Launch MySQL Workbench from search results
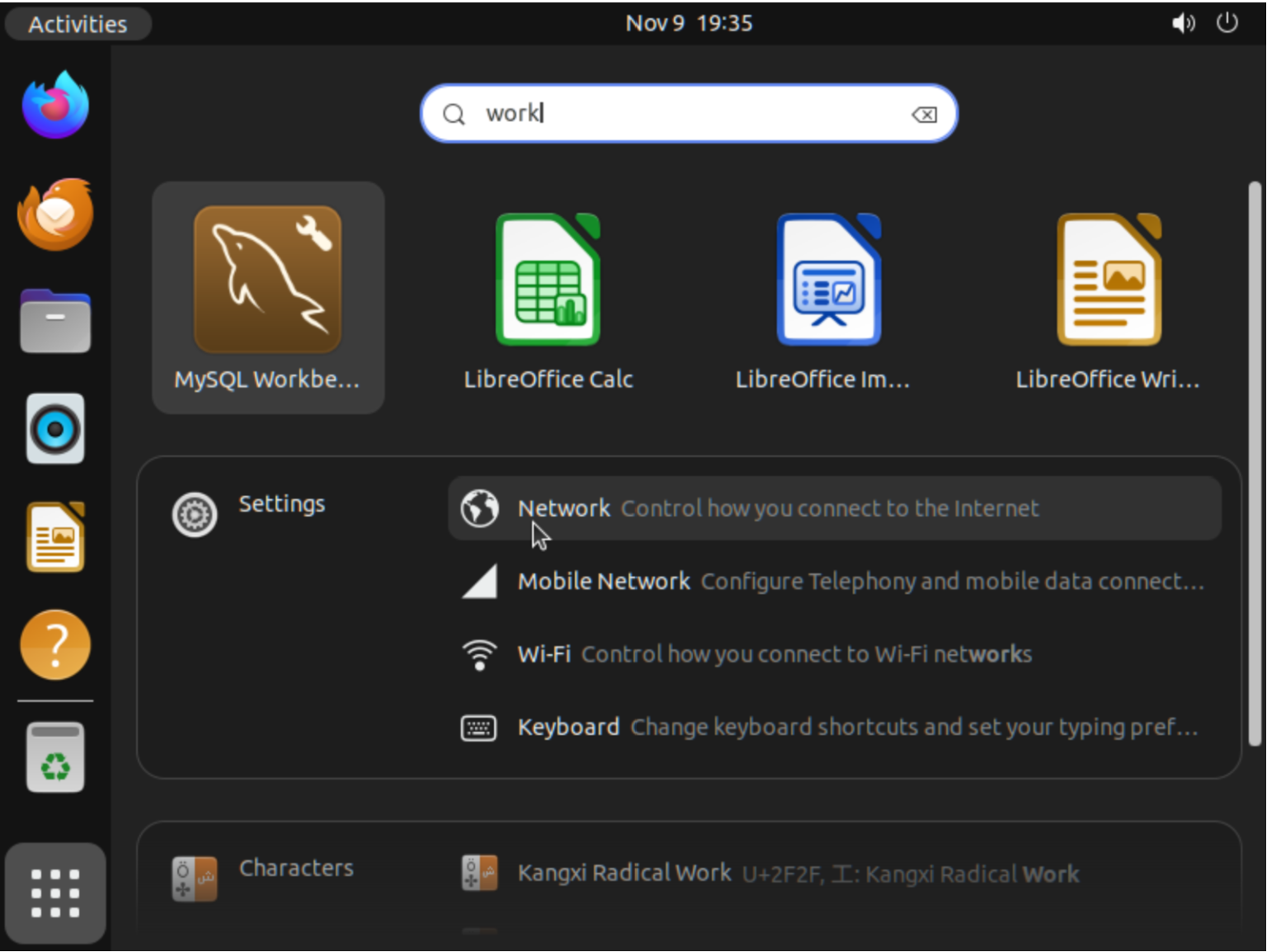The image size is (1267, 952). [x=267, y=297]
